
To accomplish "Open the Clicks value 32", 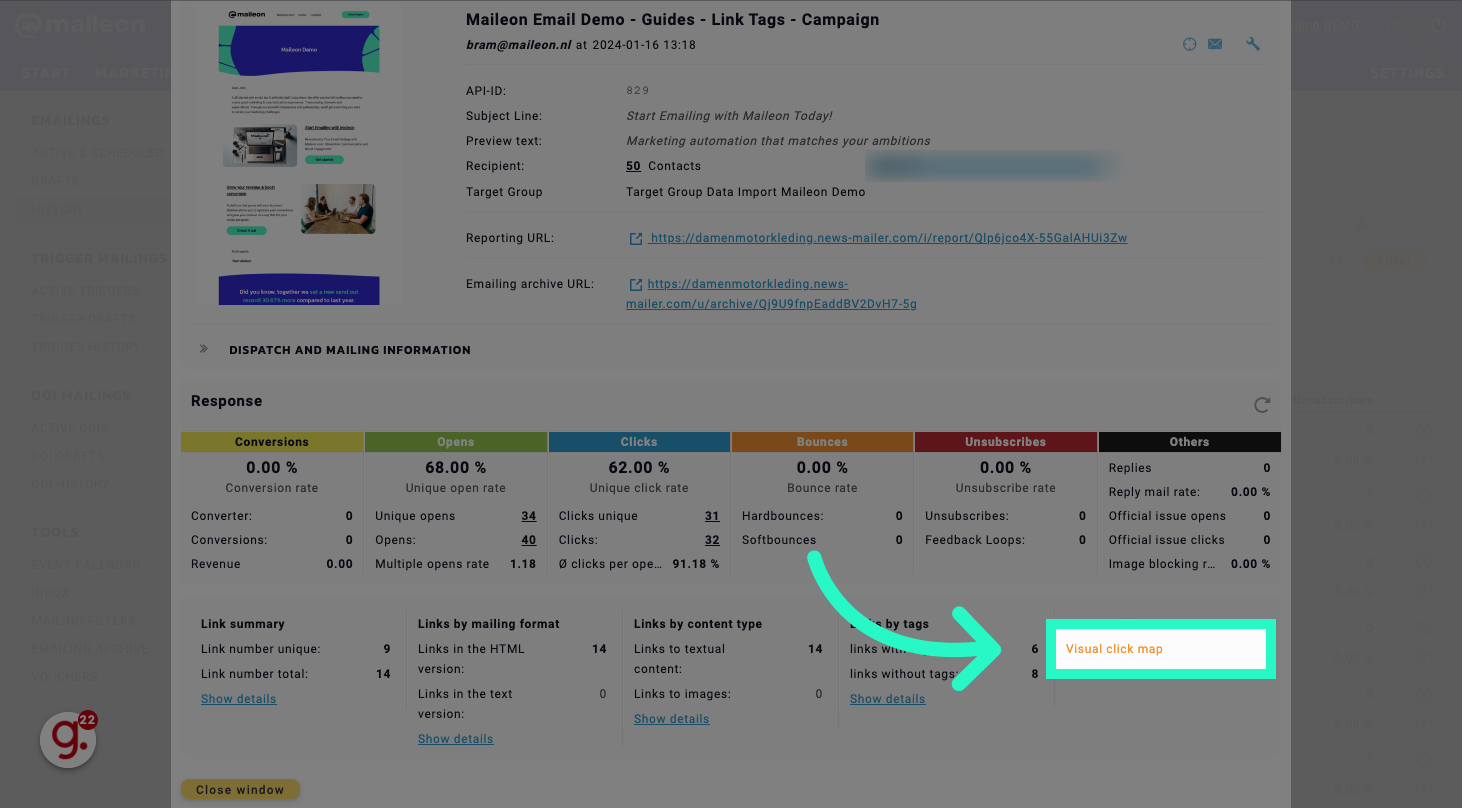I will 712,540.
